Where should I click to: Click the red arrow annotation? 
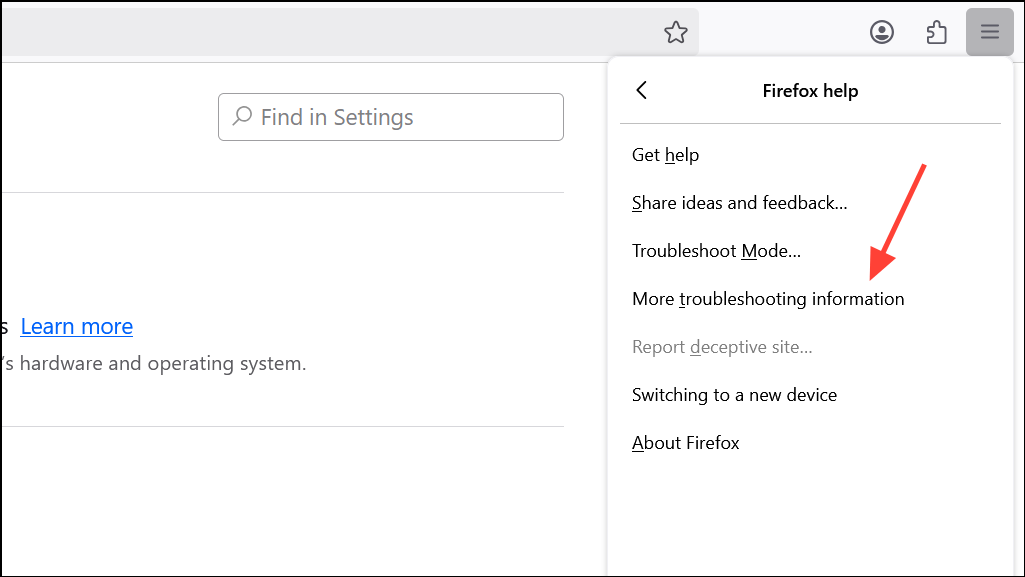point(897,222)
